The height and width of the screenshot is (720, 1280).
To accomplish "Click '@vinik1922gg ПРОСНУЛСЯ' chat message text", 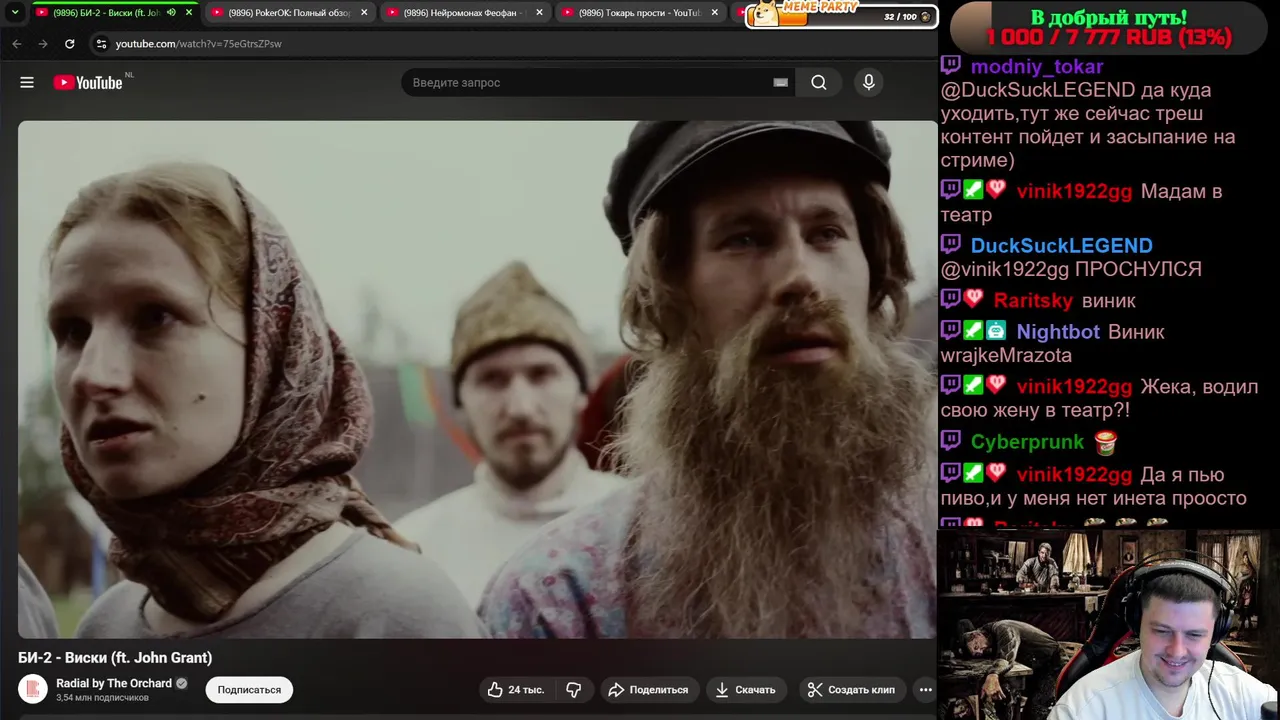I will 1071,269.
